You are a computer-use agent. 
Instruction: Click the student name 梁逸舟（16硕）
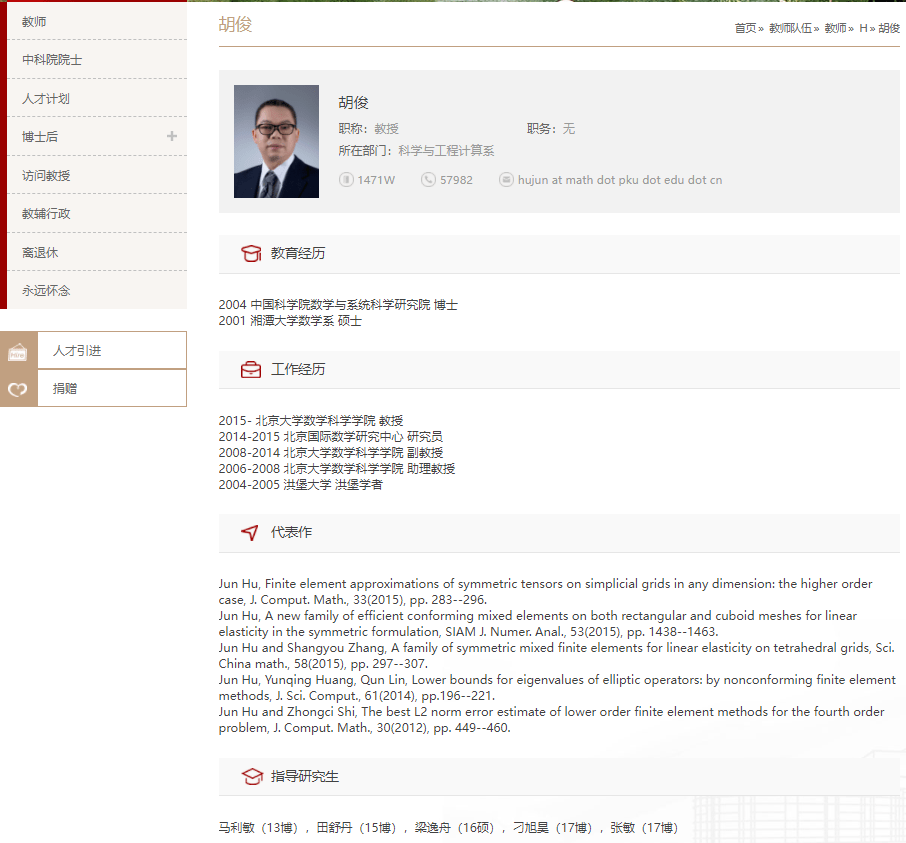455,828
